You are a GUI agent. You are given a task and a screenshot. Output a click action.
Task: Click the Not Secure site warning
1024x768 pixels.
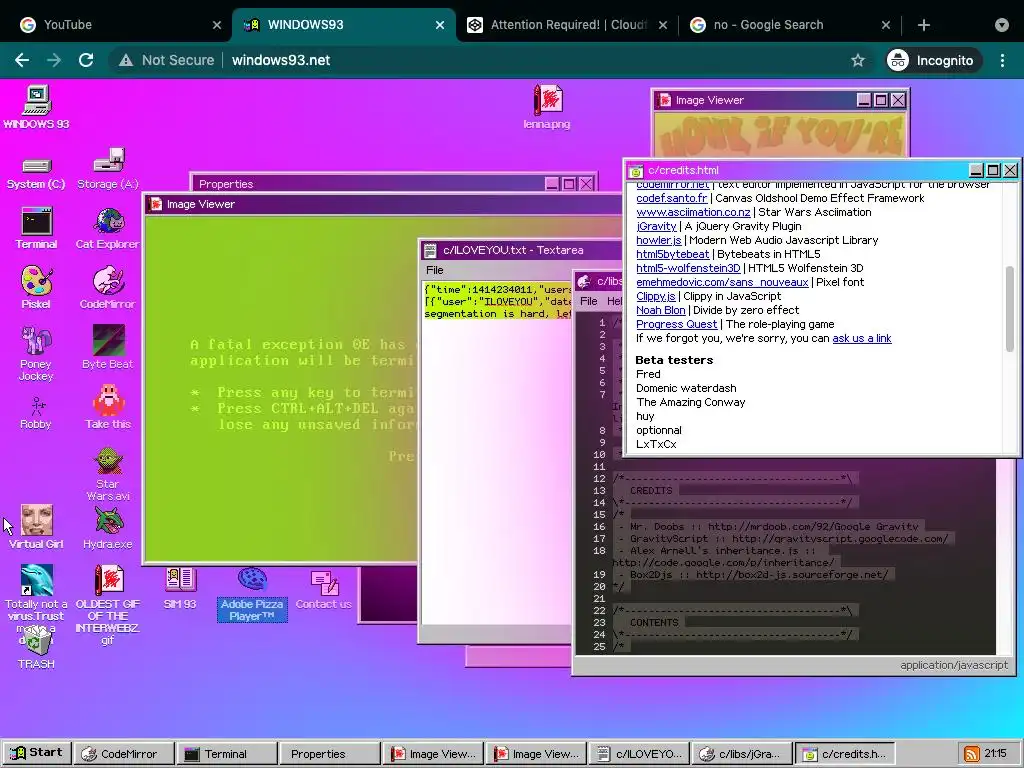pos(167,60)
